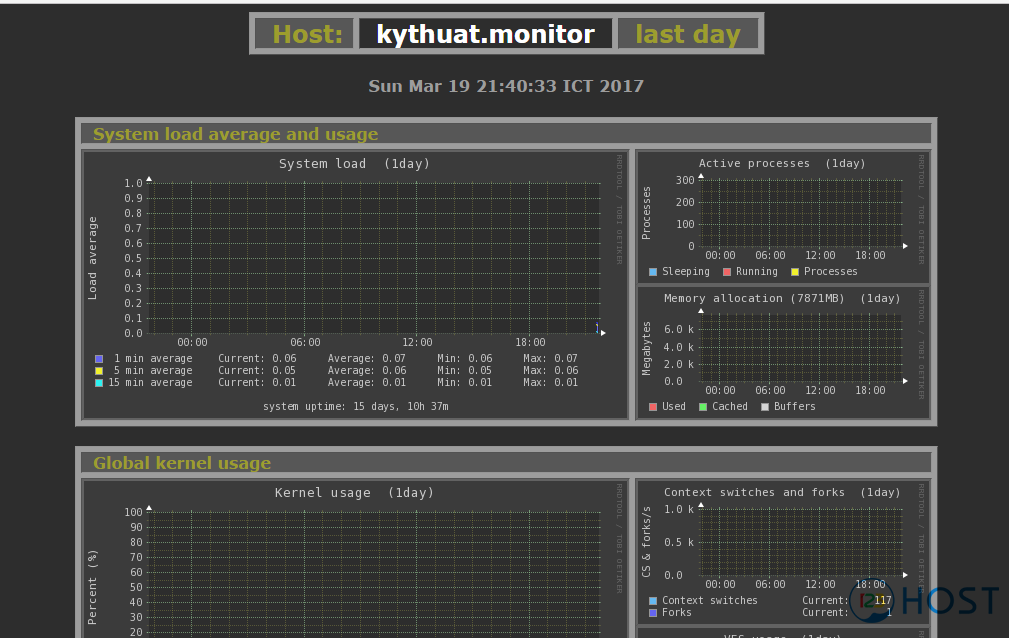Open the last day time range selector
1009x638 pixels.
(688, 33)
